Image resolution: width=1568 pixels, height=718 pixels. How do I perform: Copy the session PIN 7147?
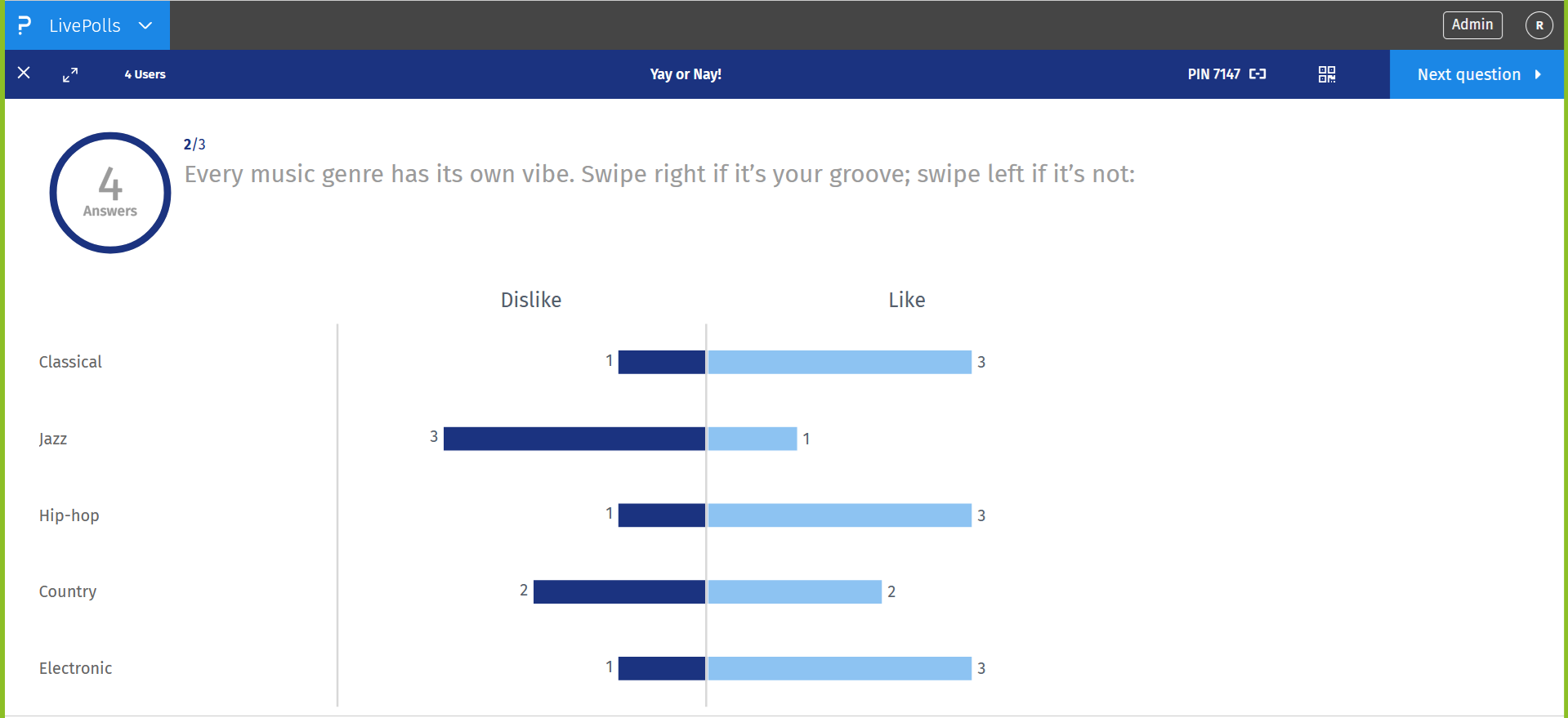coord(1258,74)
